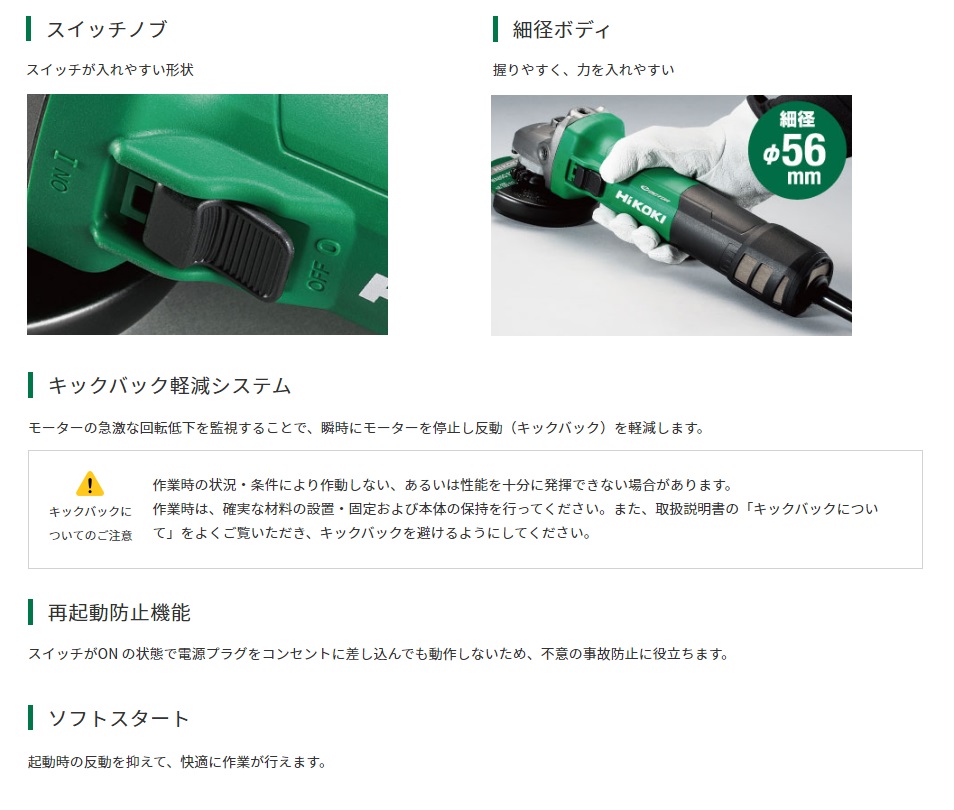This screenshot has height=810, width=954.
Task: Open the slim body grinder photo
Action: pyautogui.click(x=671, y=215)
